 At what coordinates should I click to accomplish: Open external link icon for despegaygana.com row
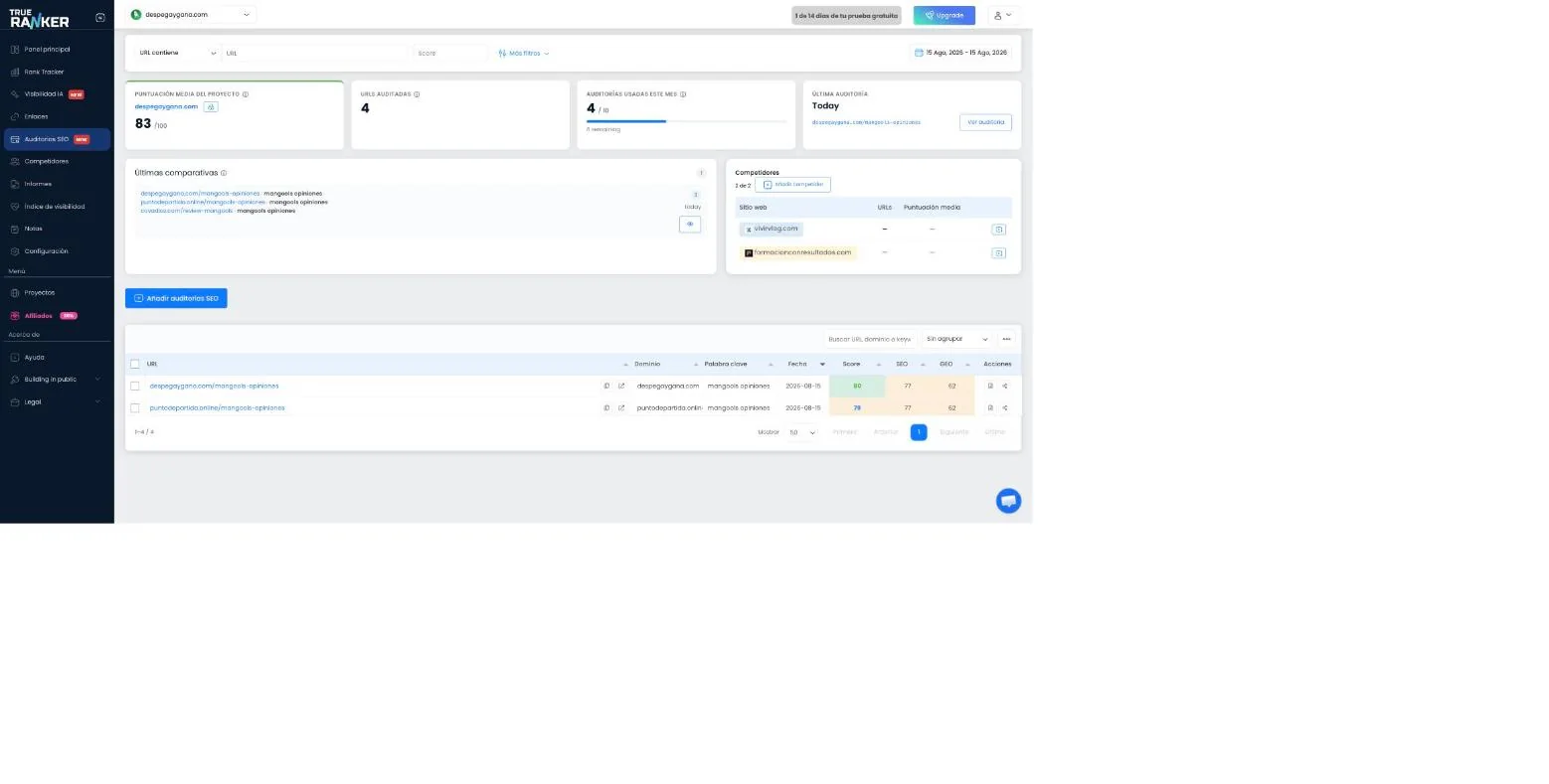[622, 386]
